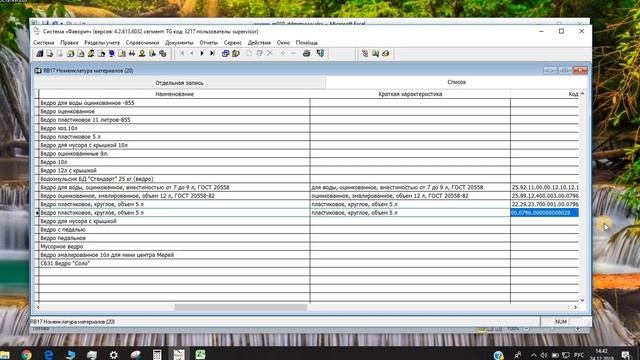Image resolution: width=640 pixels, height=360 pixels.
Task: Switch to the Отдельная запись tab
Action: 179,83
